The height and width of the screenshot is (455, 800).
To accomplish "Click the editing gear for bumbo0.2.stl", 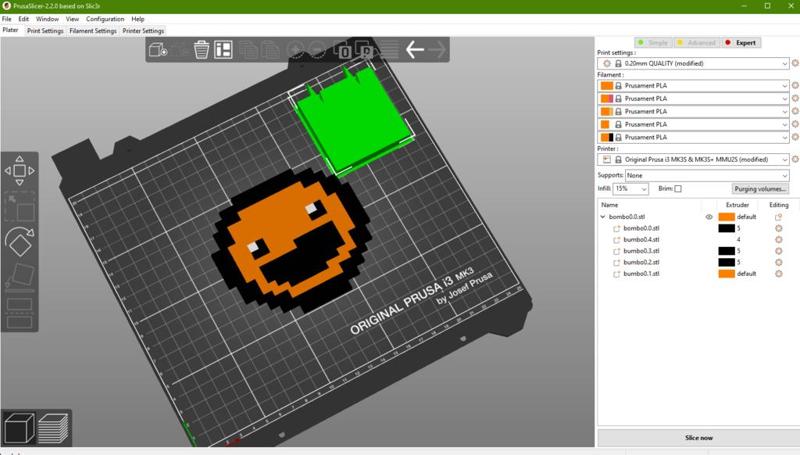I will (779, 262).
